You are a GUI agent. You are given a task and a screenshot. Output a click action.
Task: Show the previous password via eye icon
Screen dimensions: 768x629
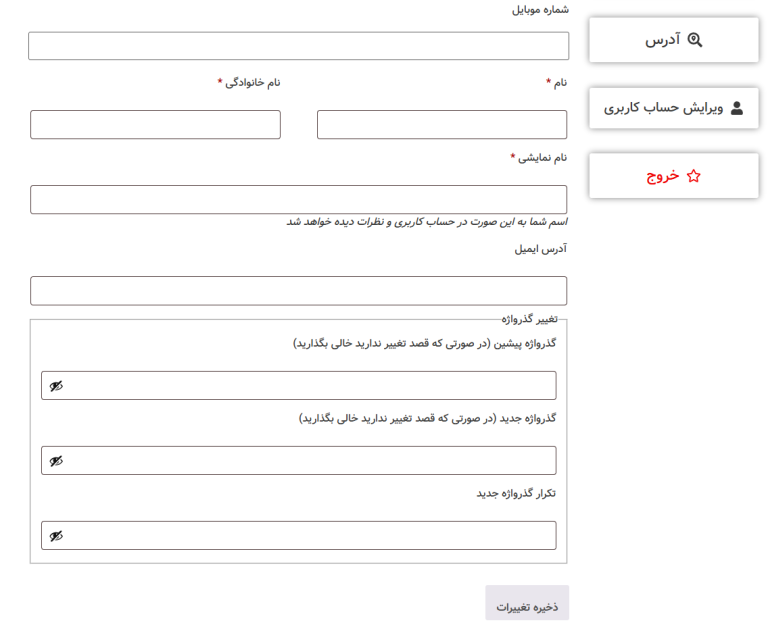click(56, 386)
